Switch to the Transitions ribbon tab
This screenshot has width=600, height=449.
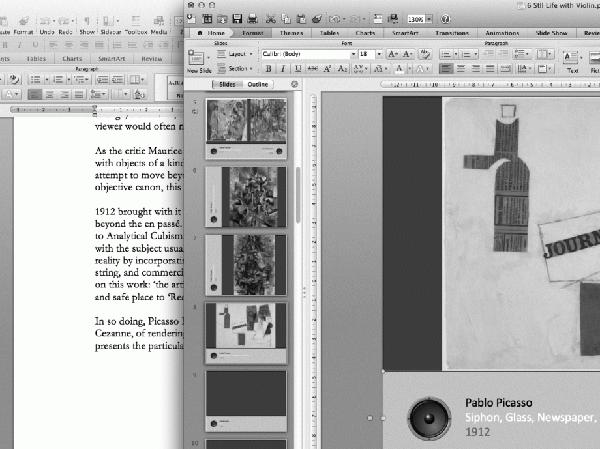[x=452, y=33]
